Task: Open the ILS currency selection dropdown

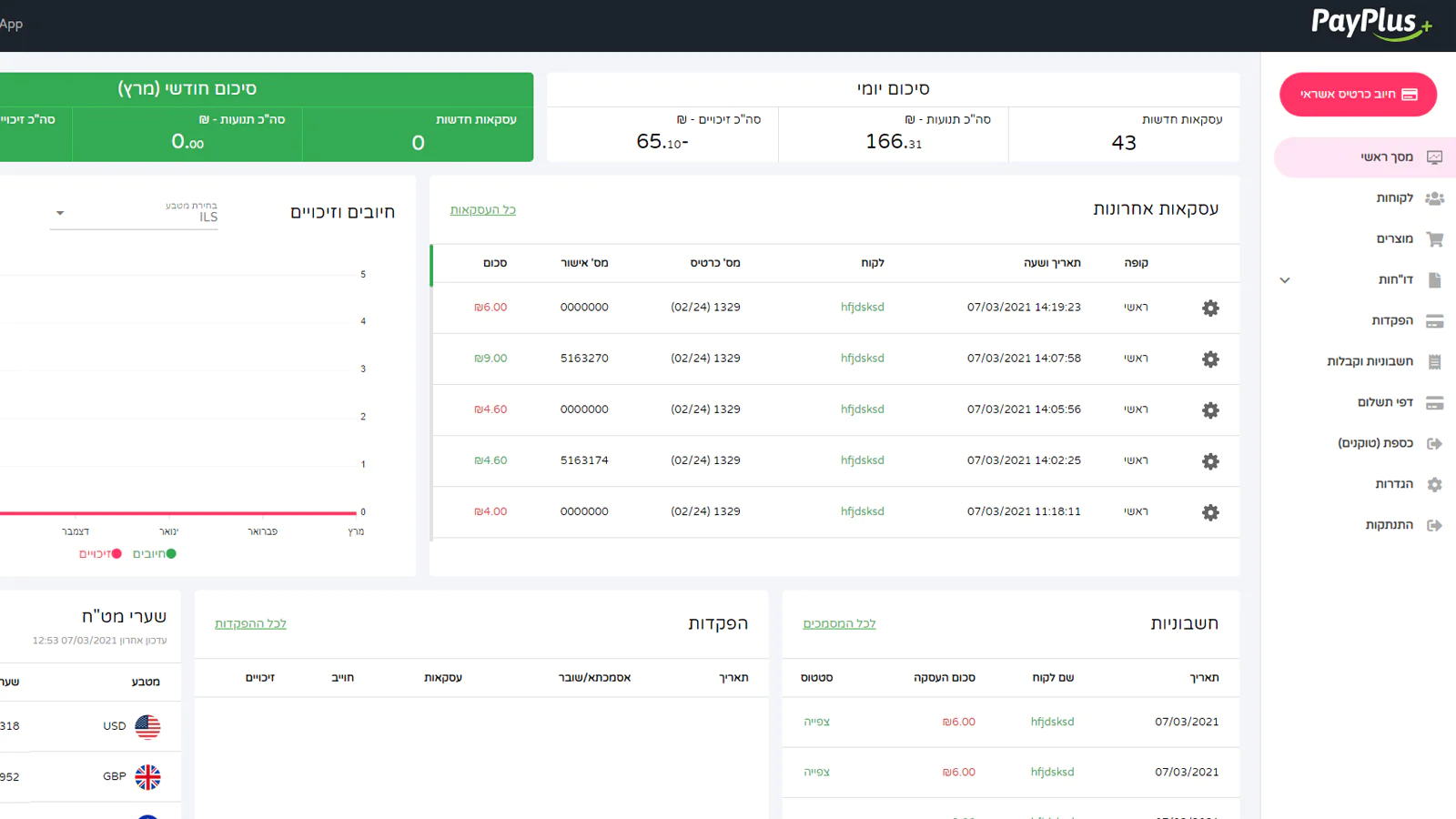Action: tap(134, 213)
